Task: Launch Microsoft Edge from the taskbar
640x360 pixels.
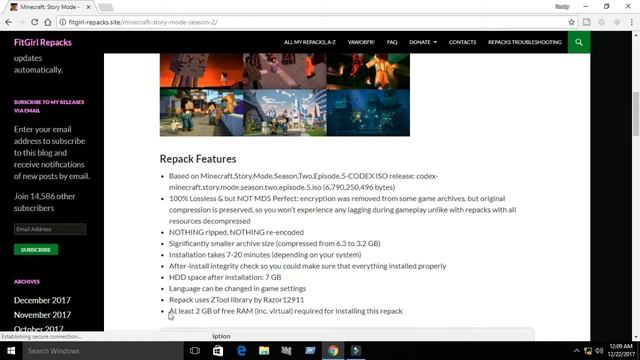Action: [241, 351]
